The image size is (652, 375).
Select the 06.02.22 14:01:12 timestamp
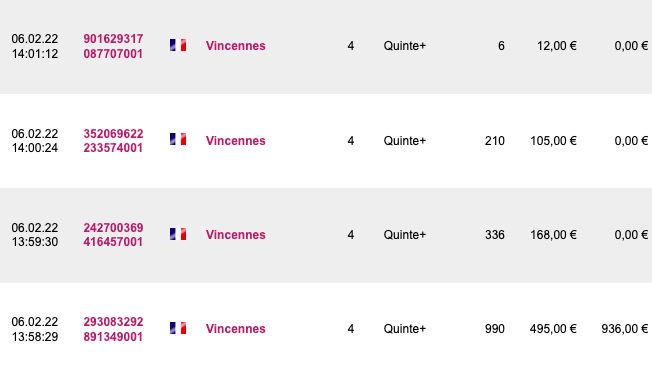[35, 46]
